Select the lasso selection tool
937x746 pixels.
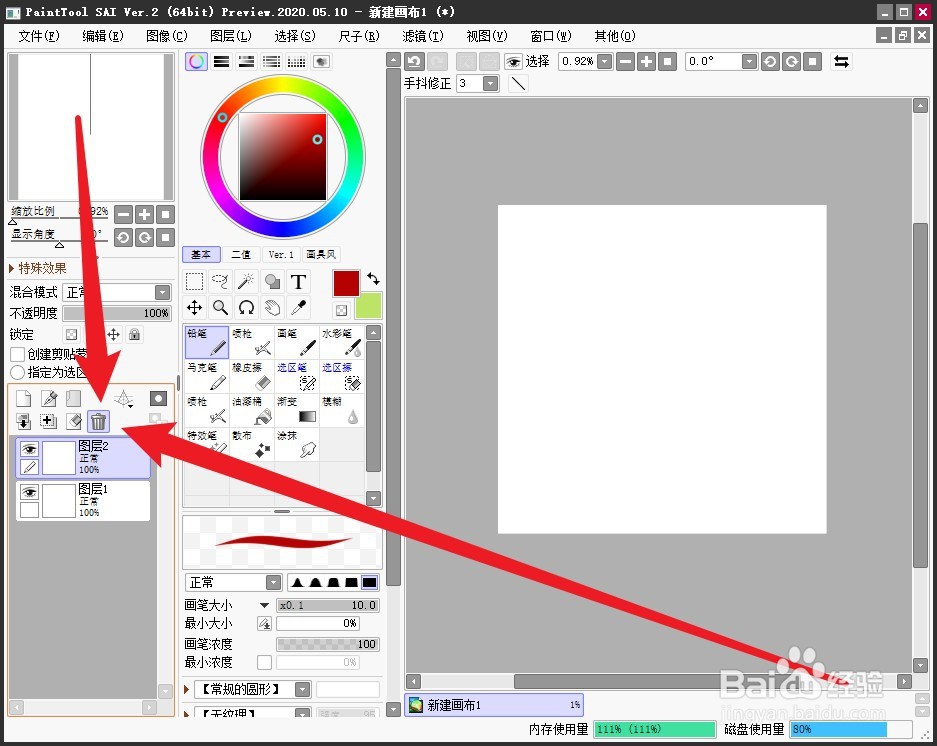220,282
